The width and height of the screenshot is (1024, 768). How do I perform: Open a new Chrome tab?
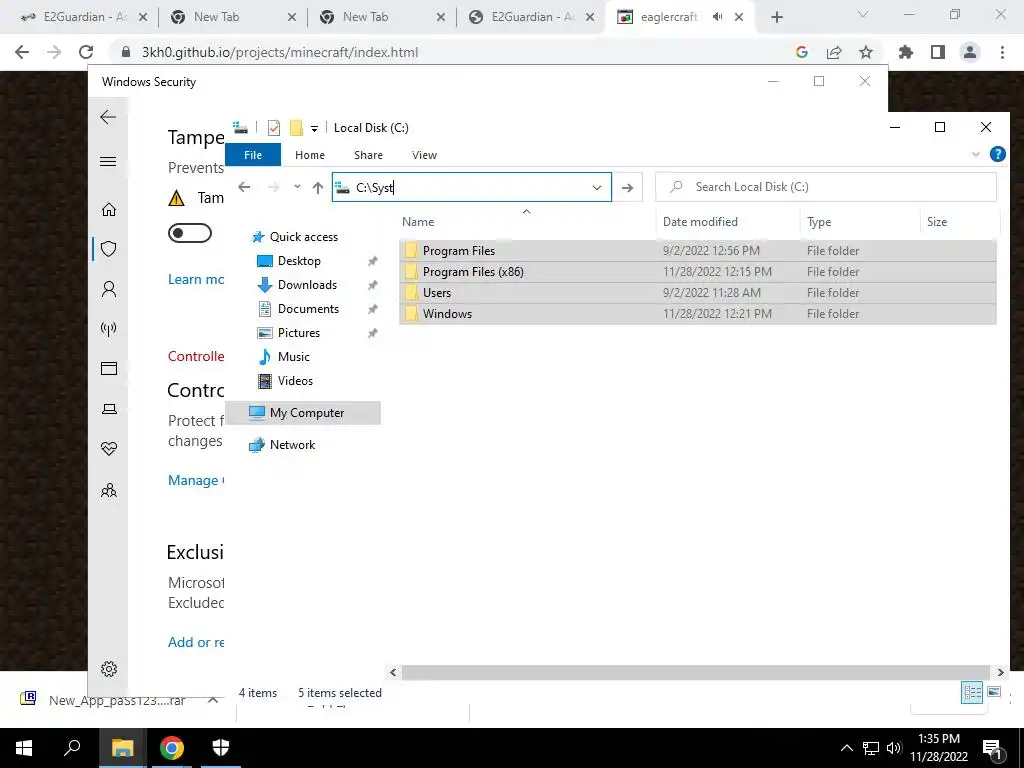(x=776, y=17)
